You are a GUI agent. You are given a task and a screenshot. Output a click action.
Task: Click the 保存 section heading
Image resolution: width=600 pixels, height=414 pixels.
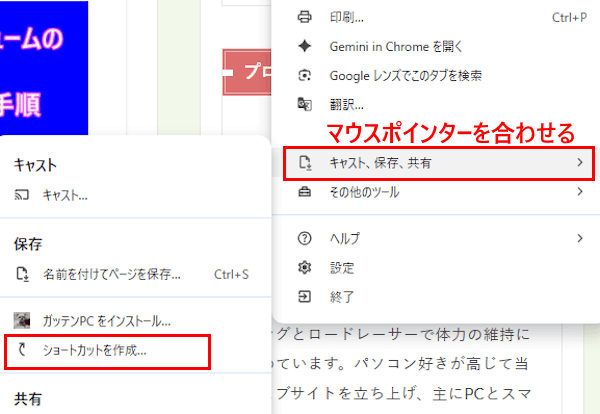click(28, 244)
